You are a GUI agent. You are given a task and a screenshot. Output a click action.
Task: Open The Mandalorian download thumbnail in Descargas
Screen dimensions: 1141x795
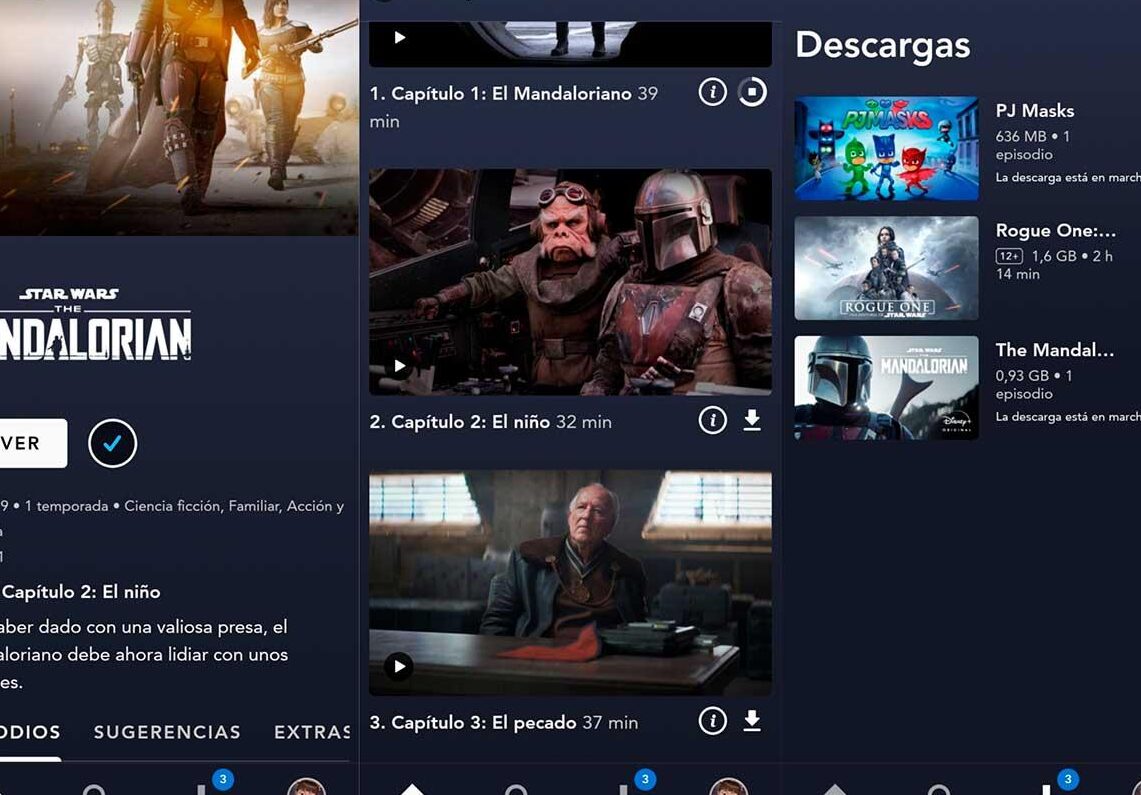click(x=886, y=388)
